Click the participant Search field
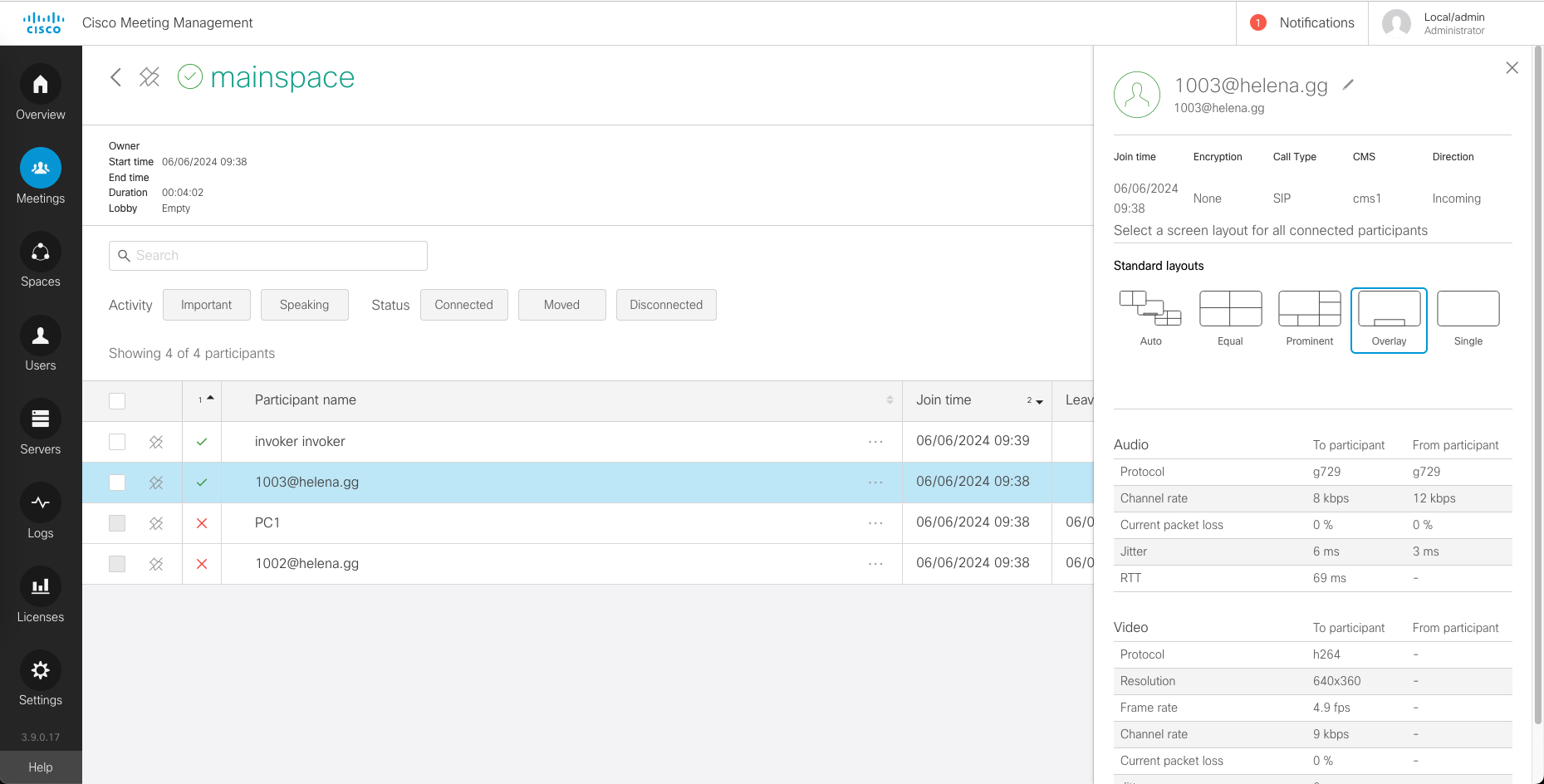The height and width of the screenshot is (784, 1544). tap(268, 256)
